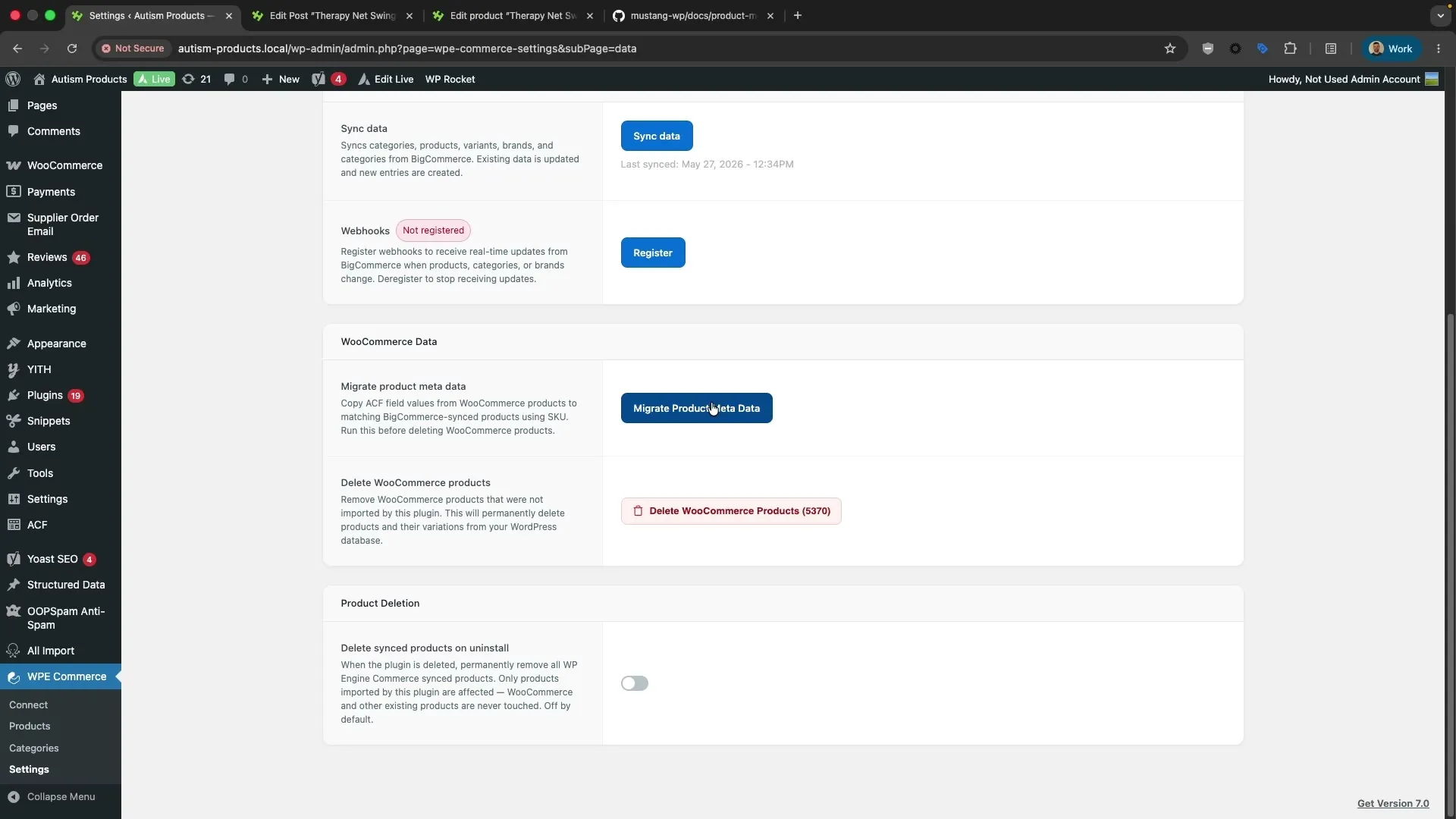Viewport: 1456px width, 819px height.
Task: Click Settings submenu under WPE Commerce
Action: (30, 769)
